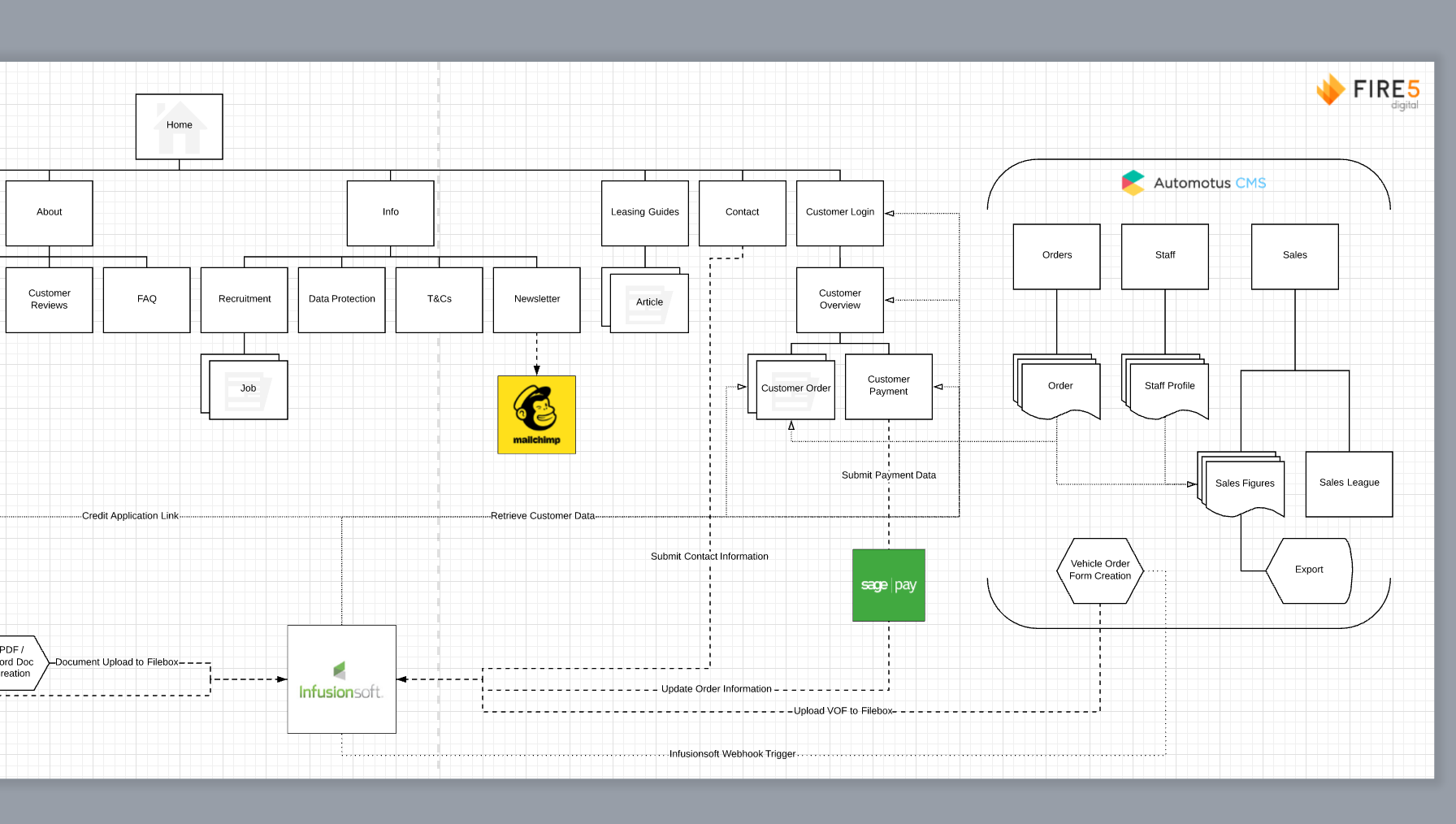Click the PDF / Word Doc Creation shape

[x=16, y=661]
